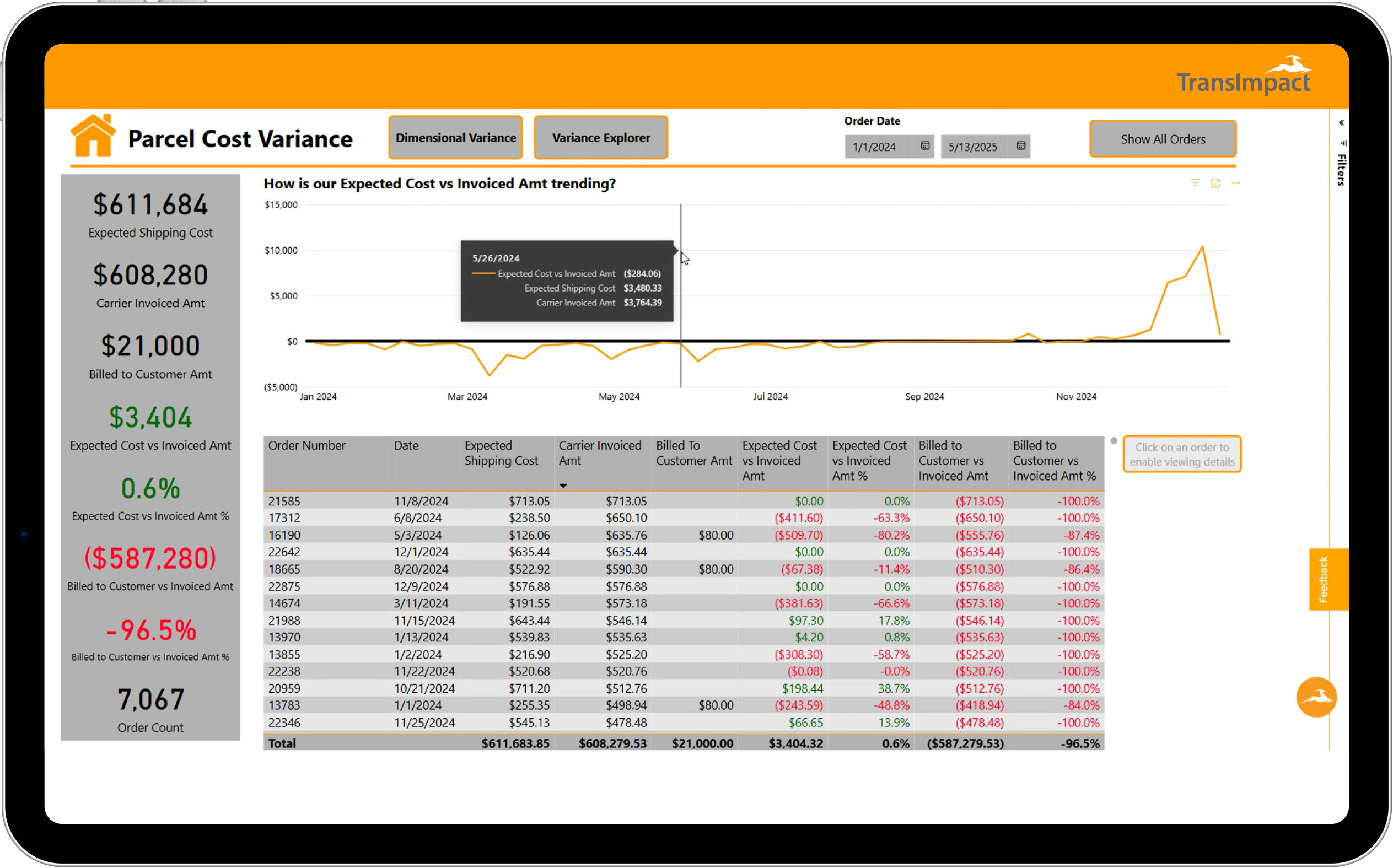The width and height of the screenshot is (1393, 868).
Task: Click round orange bird logo button
Action: [1316, 697]
